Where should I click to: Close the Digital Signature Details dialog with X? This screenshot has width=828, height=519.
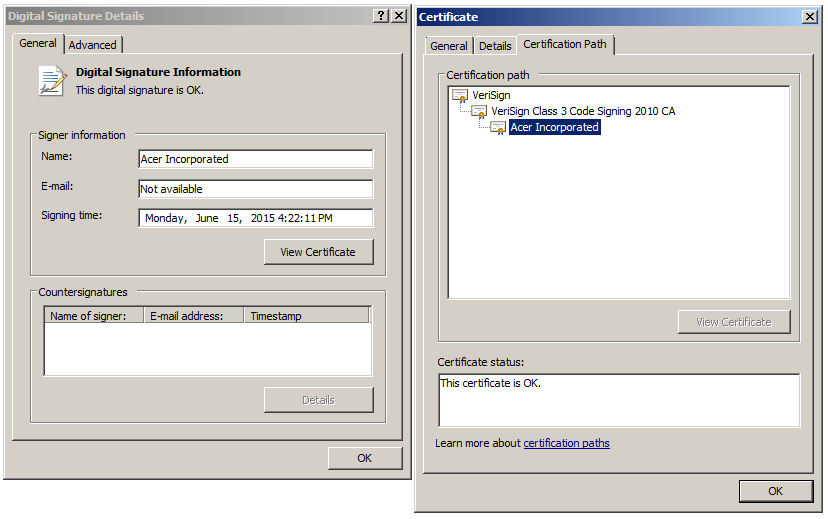pyautogui.click(x=399, y=16)
